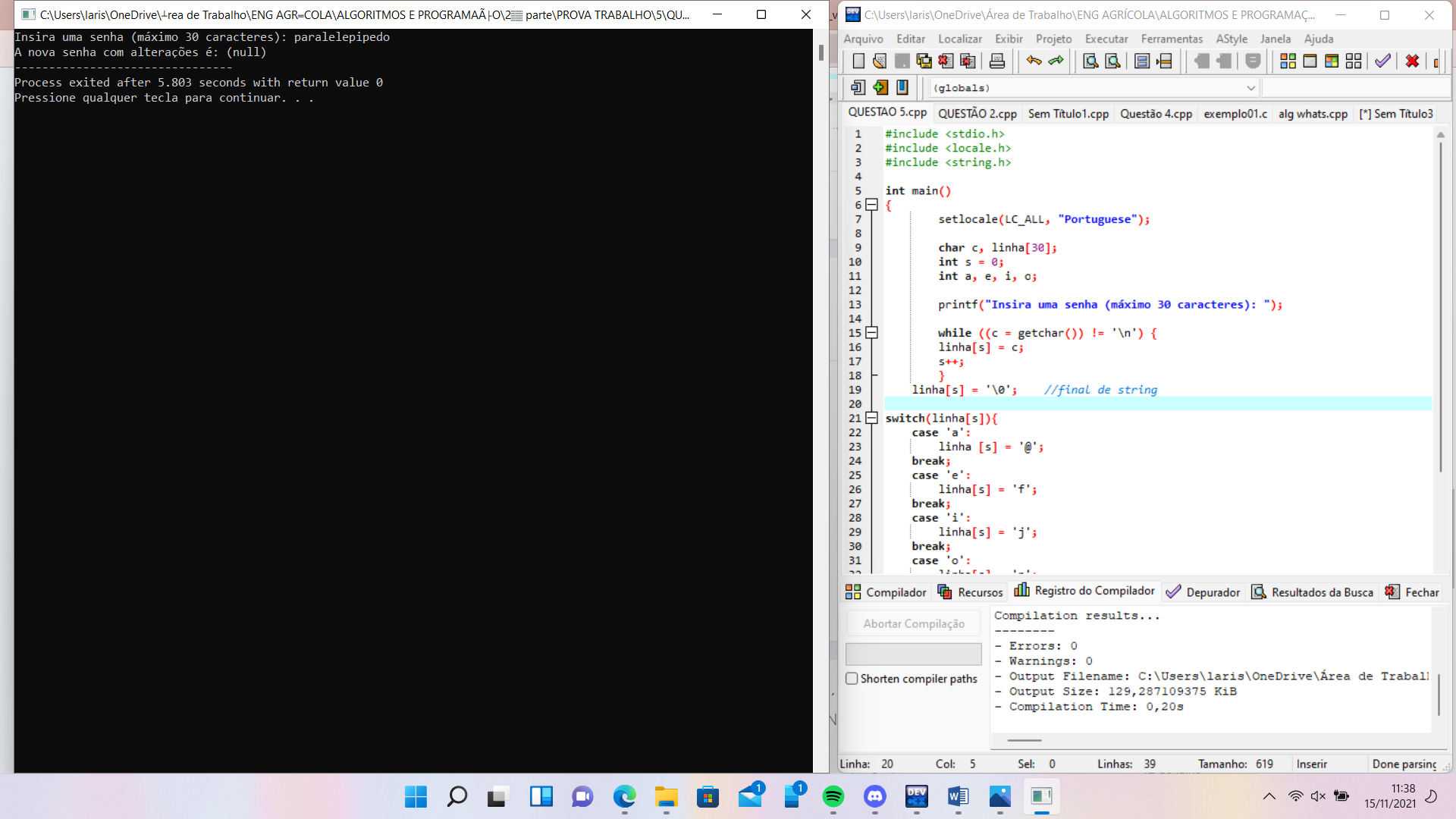Image resolution: width=1456 pixels, height=819 pixels.
Task: Click the Compile icon with colored squares
Action: click(x=1288, y=61)
